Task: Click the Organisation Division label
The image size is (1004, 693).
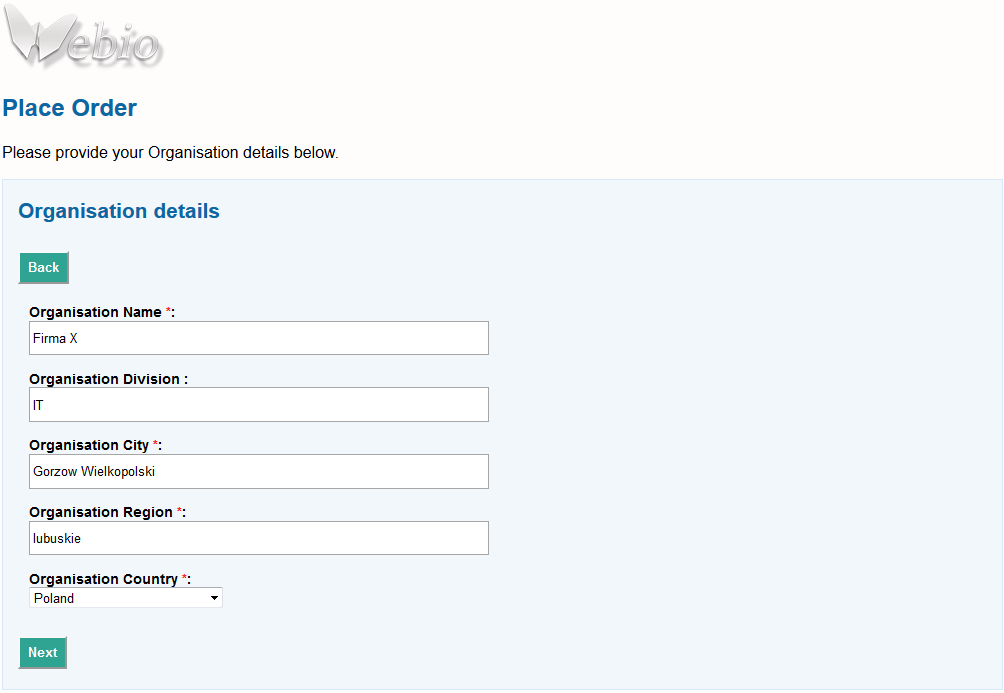Action: [104, 379]
